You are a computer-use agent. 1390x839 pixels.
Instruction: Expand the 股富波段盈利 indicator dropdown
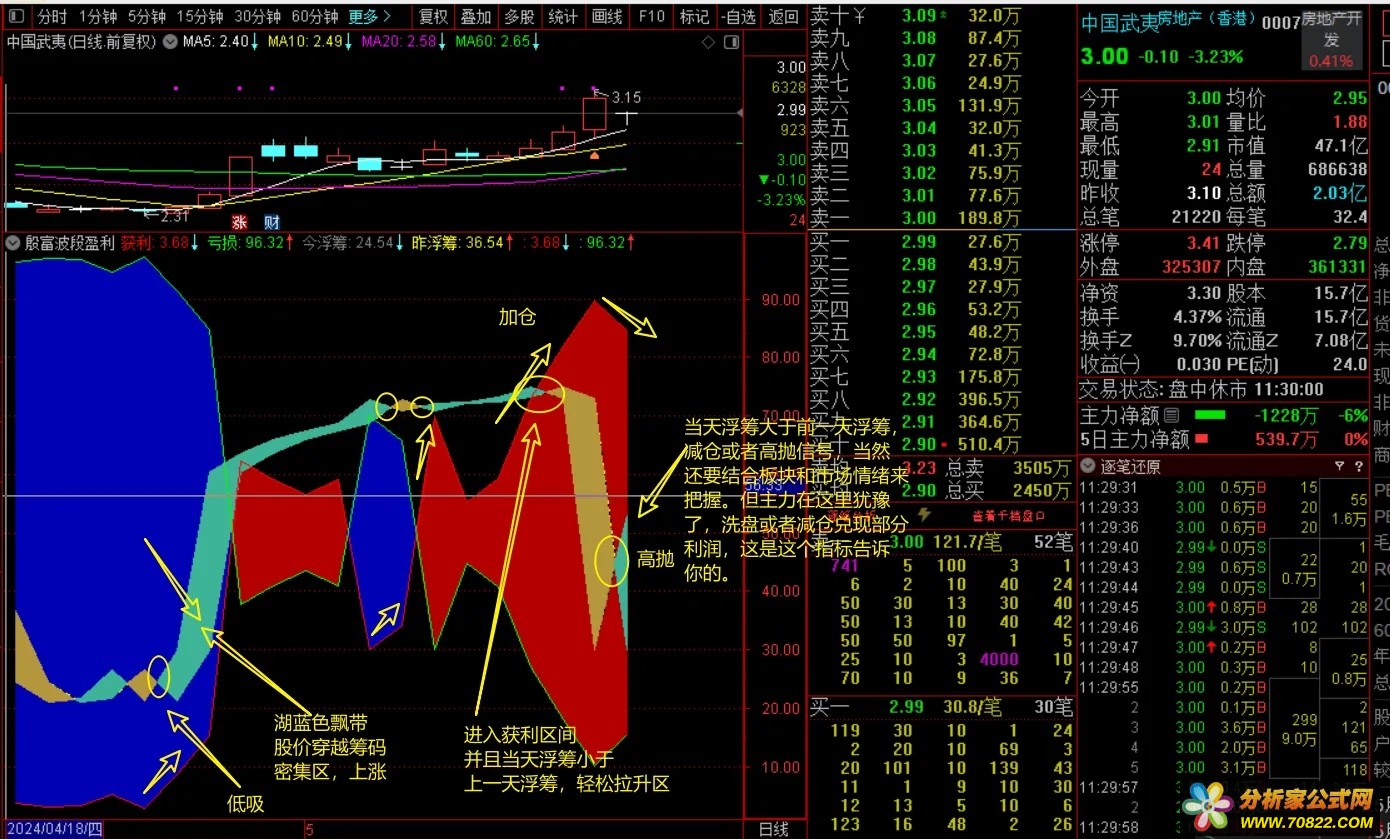[14, 242]
